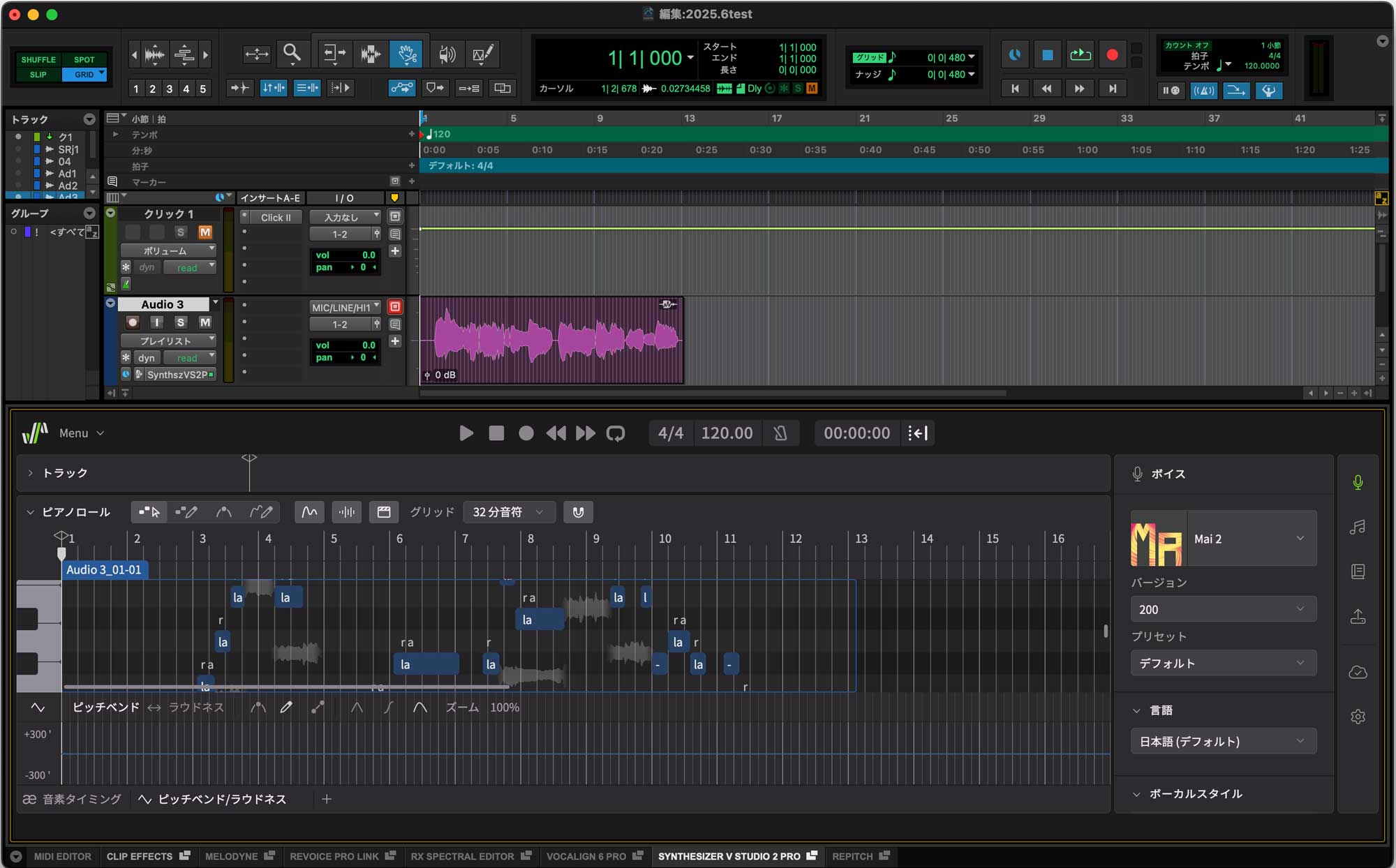1396x868 pixels.
Task: Click the プレイリスト track view selector
Action: tap(168, 341)
